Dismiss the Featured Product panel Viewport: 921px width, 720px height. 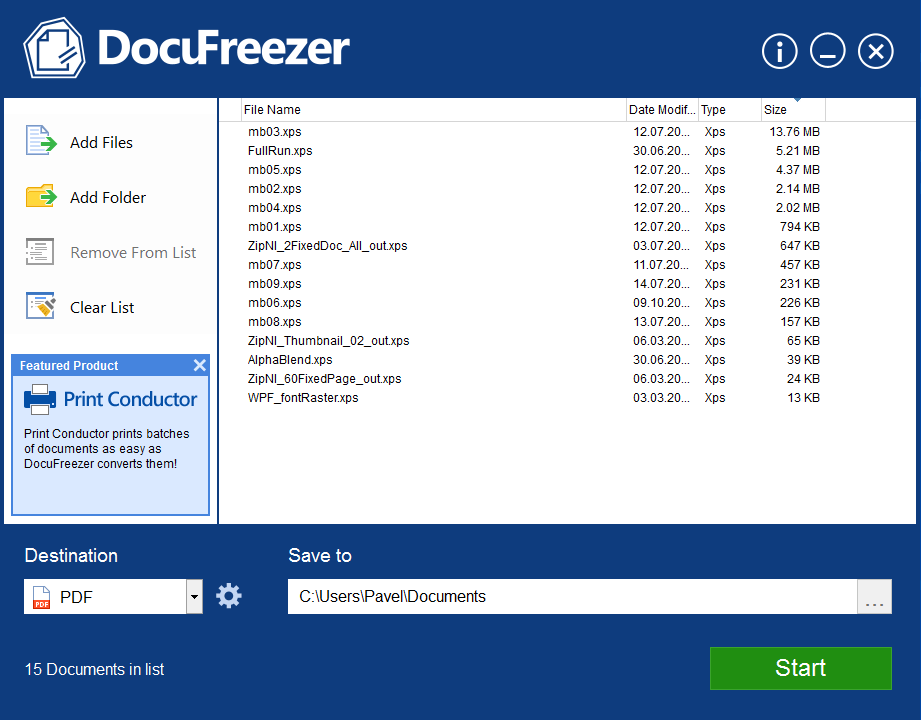point(200,365)
